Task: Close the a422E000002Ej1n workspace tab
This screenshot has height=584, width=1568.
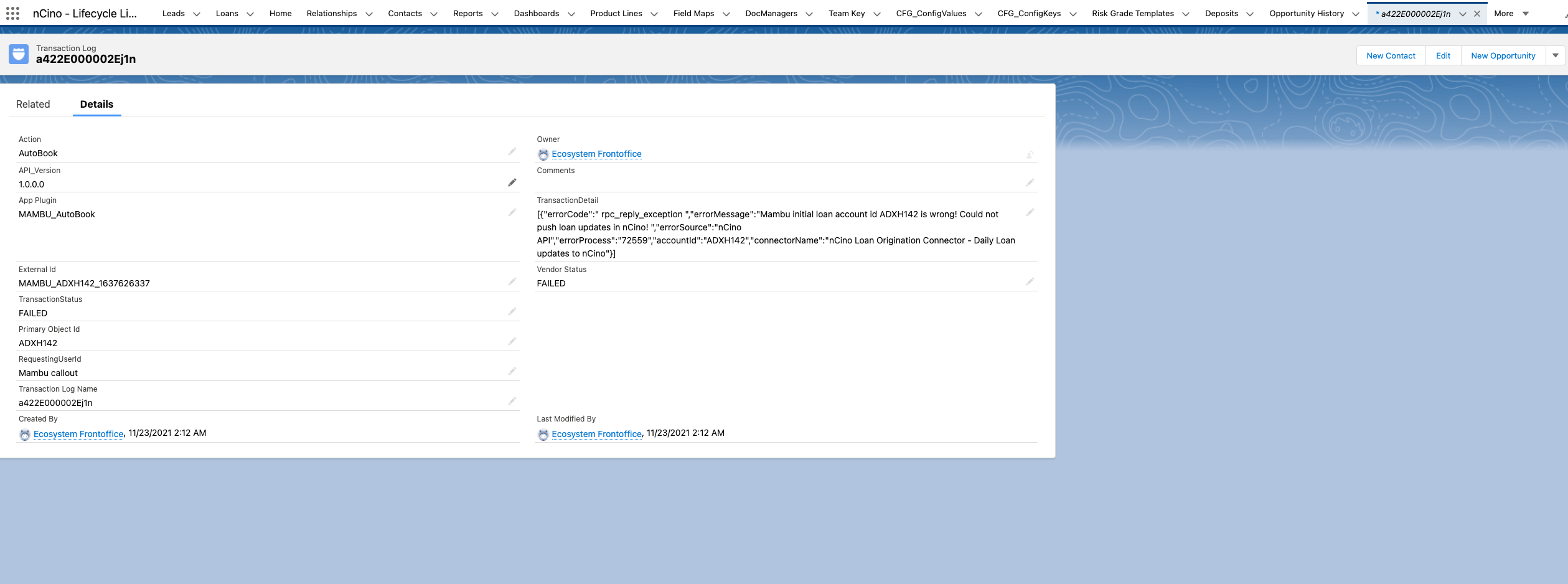Action: point(1476,12)
